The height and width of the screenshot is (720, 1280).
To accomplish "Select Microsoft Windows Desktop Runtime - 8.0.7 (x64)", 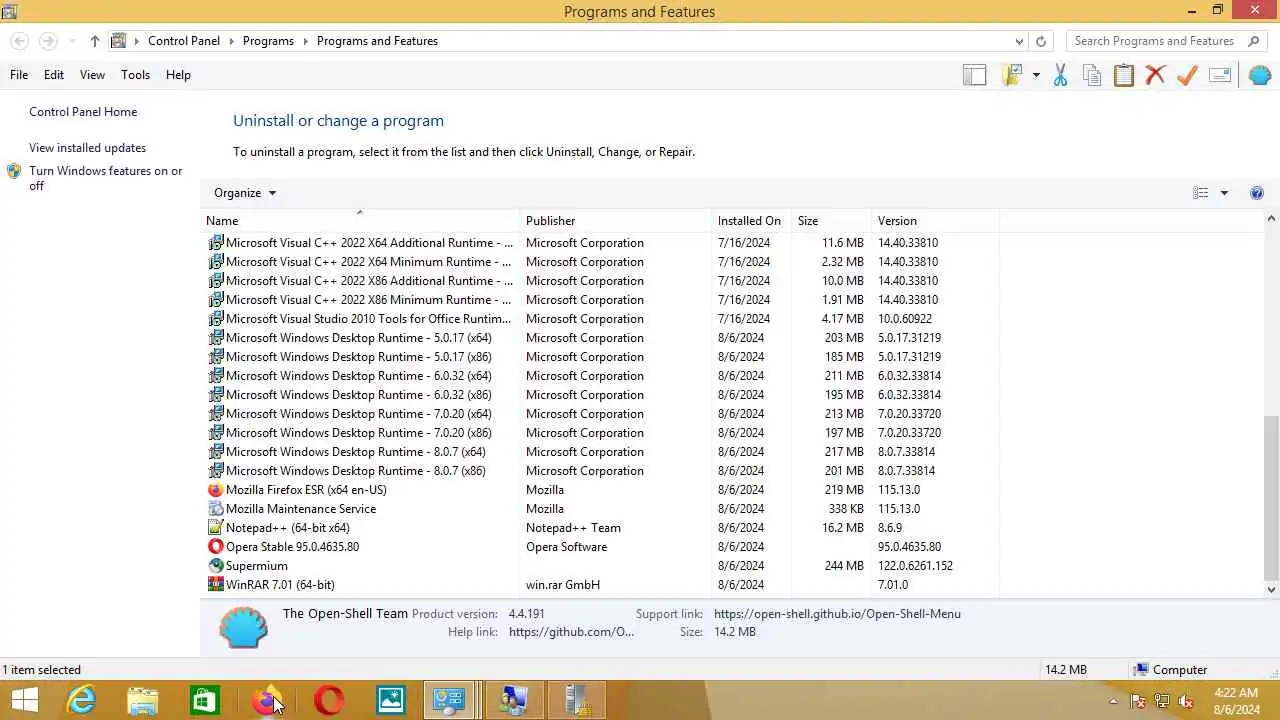I will click(x=600, y=452).
